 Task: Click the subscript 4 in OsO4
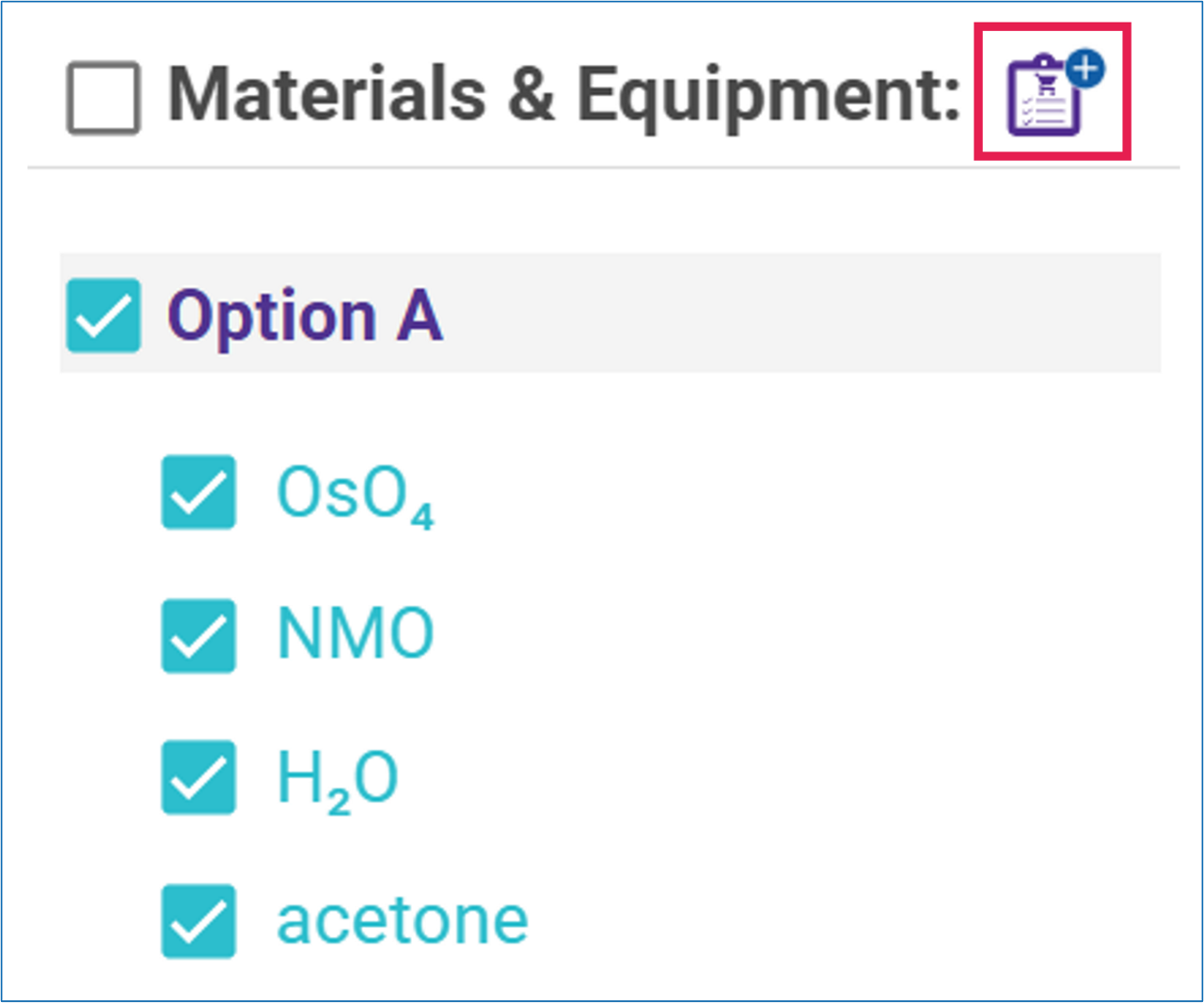422,516
